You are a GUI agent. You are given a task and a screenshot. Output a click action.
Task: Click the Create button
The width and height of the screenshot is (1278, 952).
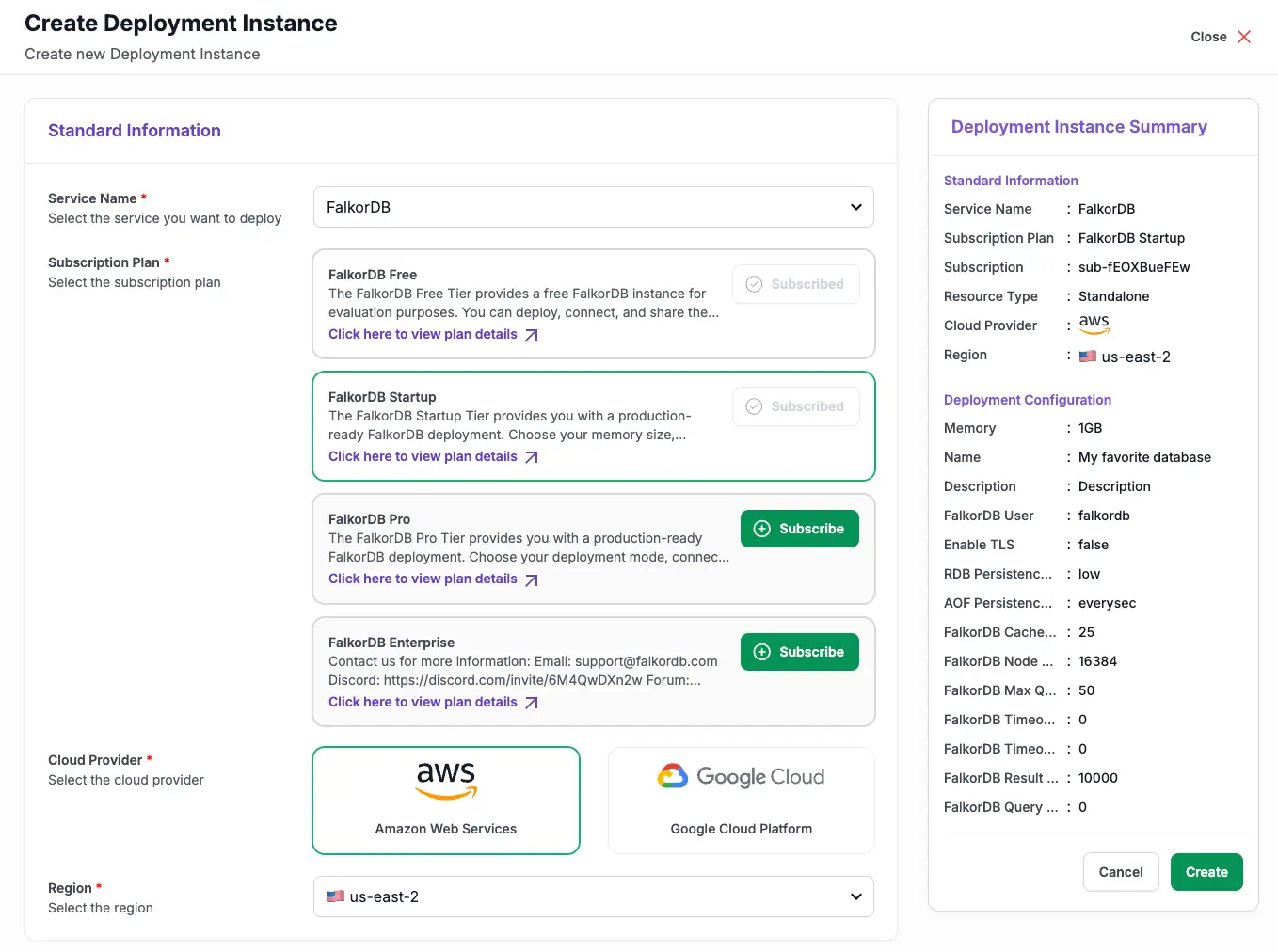[x=1206, y=872]
